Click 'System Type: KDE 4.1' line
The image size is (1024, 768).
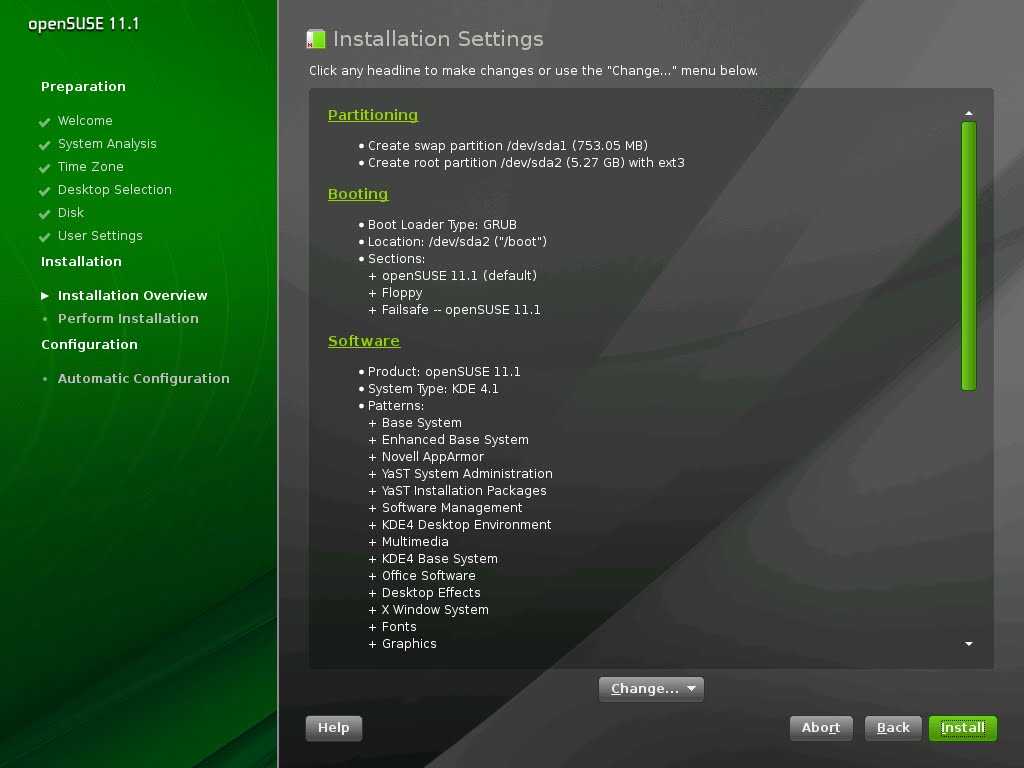[x=433, y=389]
